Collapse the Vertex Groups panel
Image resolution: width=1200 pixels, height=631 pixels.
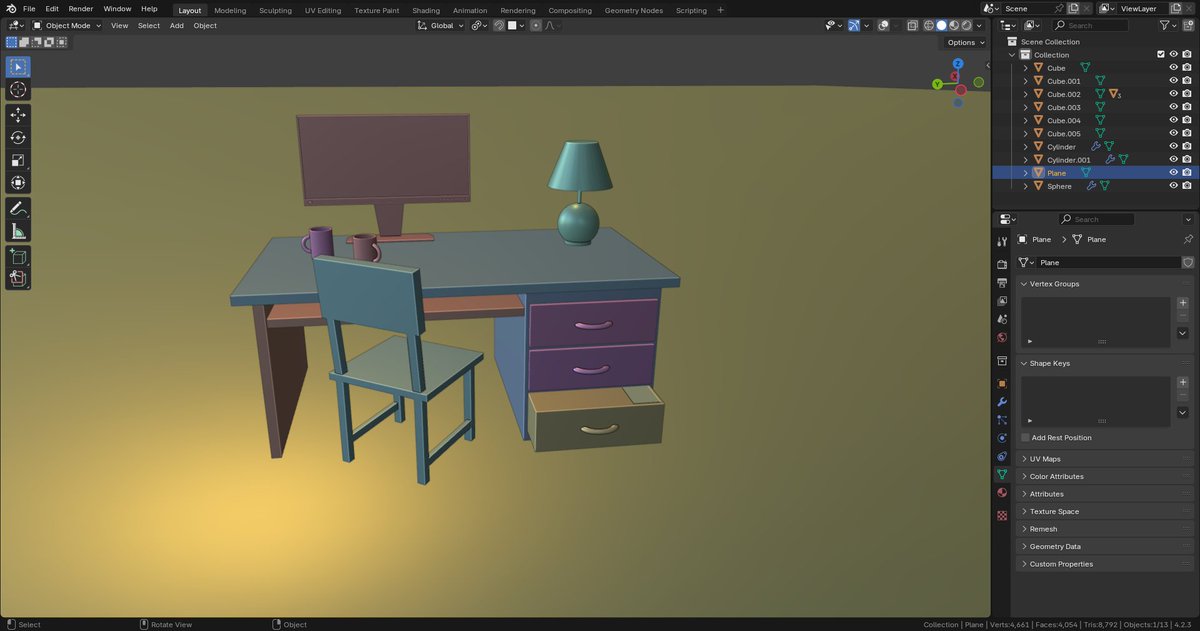(1105, 284)
